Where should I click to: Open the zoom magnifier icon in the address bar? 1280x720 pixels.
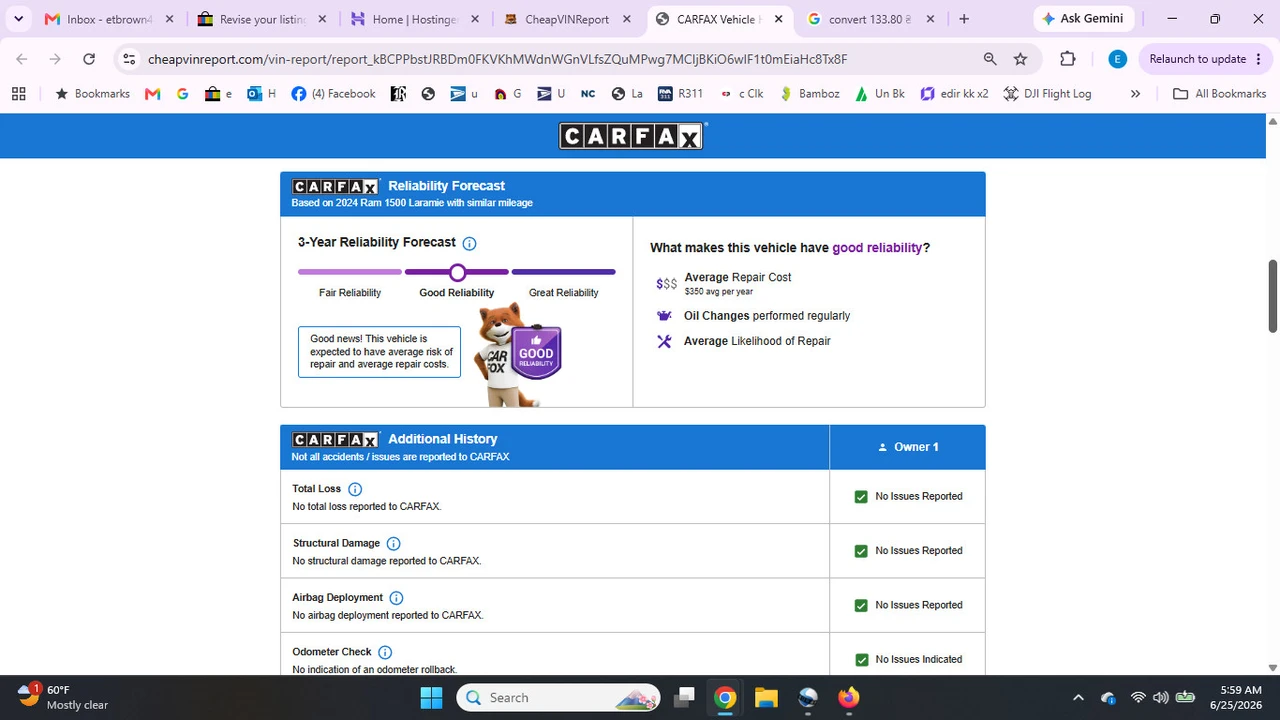tap(990, 59)
